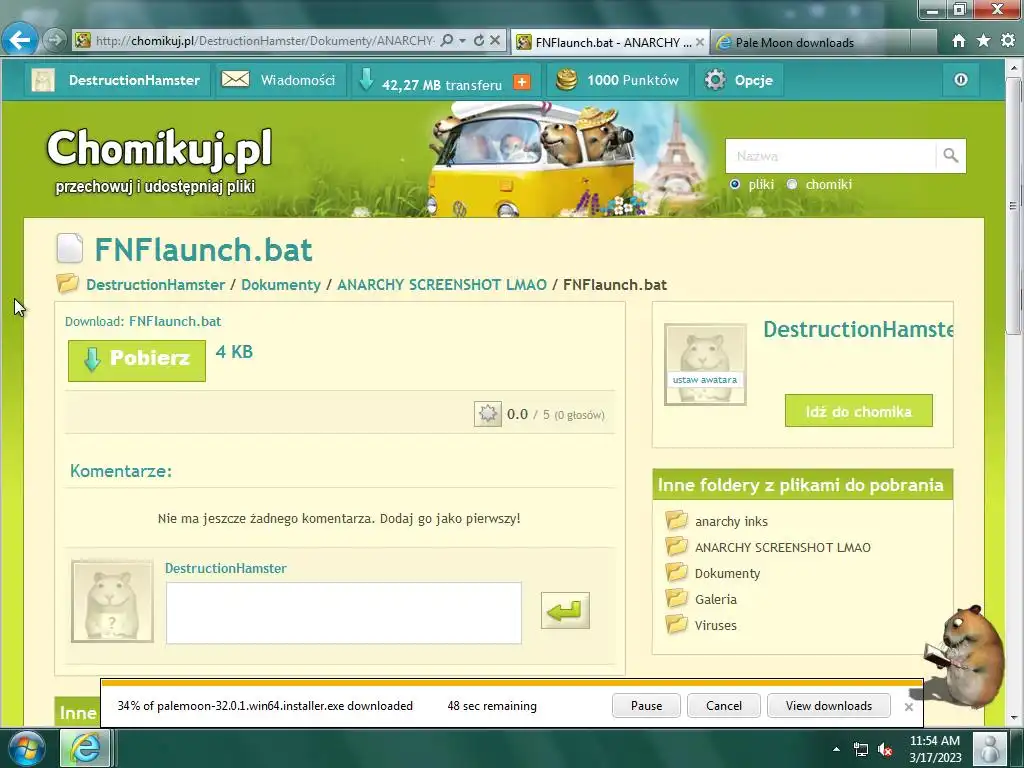Click the breadcrumb folder icon
This screenshot has height=768, width=1024.
coord(67,283)
